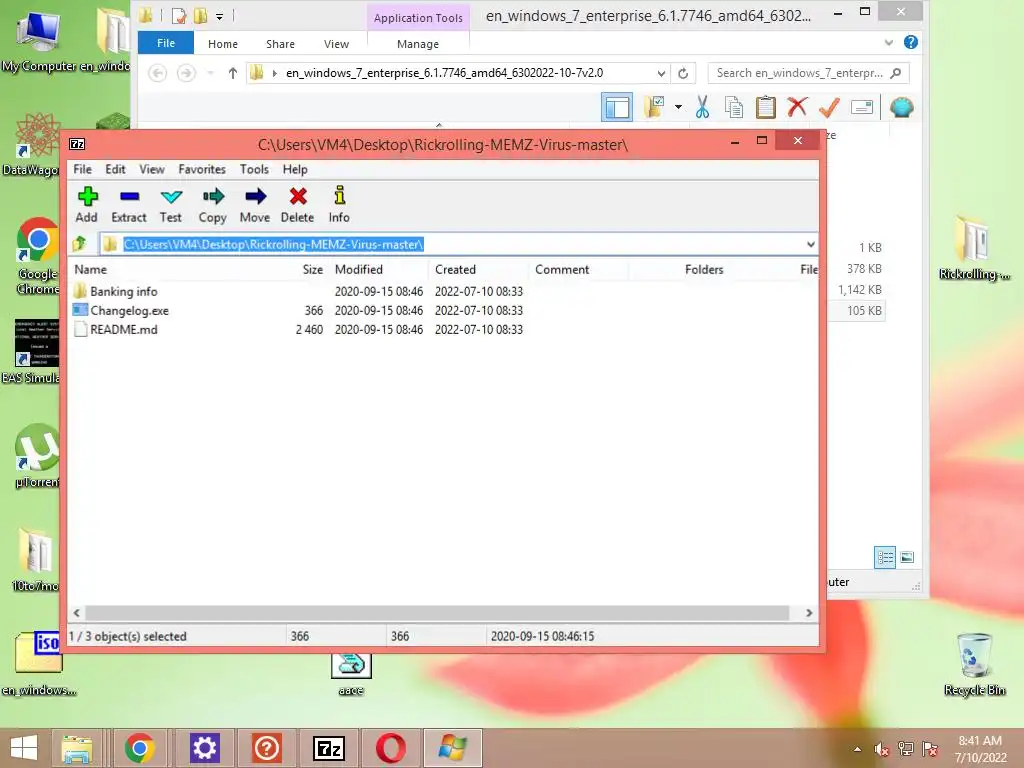
Task: Click Explorer Back navigation arrow
Action: tap(157, 73)
